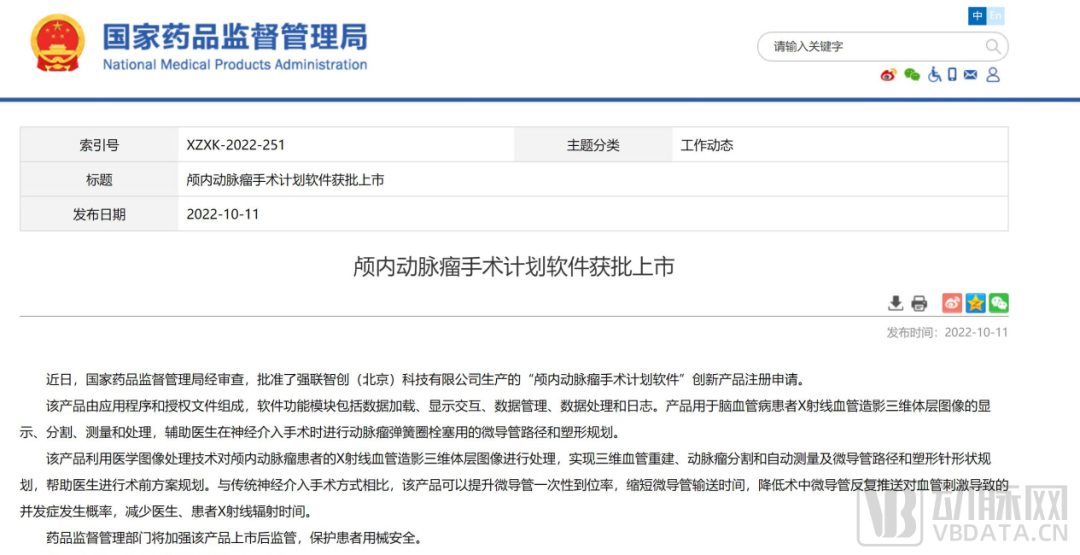Download the article via download icon
This screenshot has width=1080, height=555.
click(x=896, y=303)
